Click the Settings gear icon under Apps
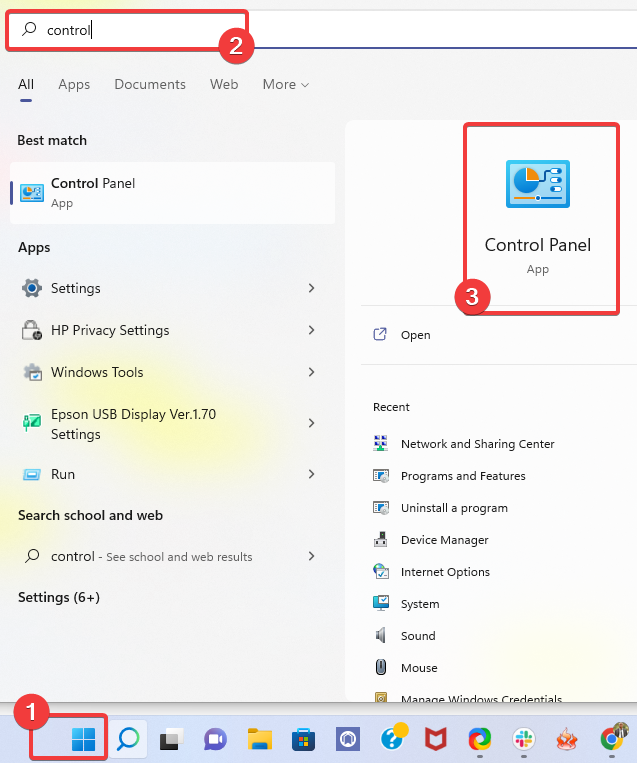The height and width of the screenshot is (763, 637). pos(32,288)
